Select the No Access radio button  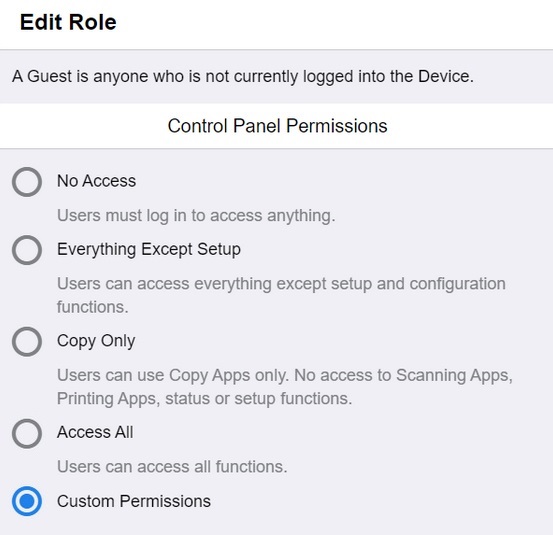pos(27,182)
